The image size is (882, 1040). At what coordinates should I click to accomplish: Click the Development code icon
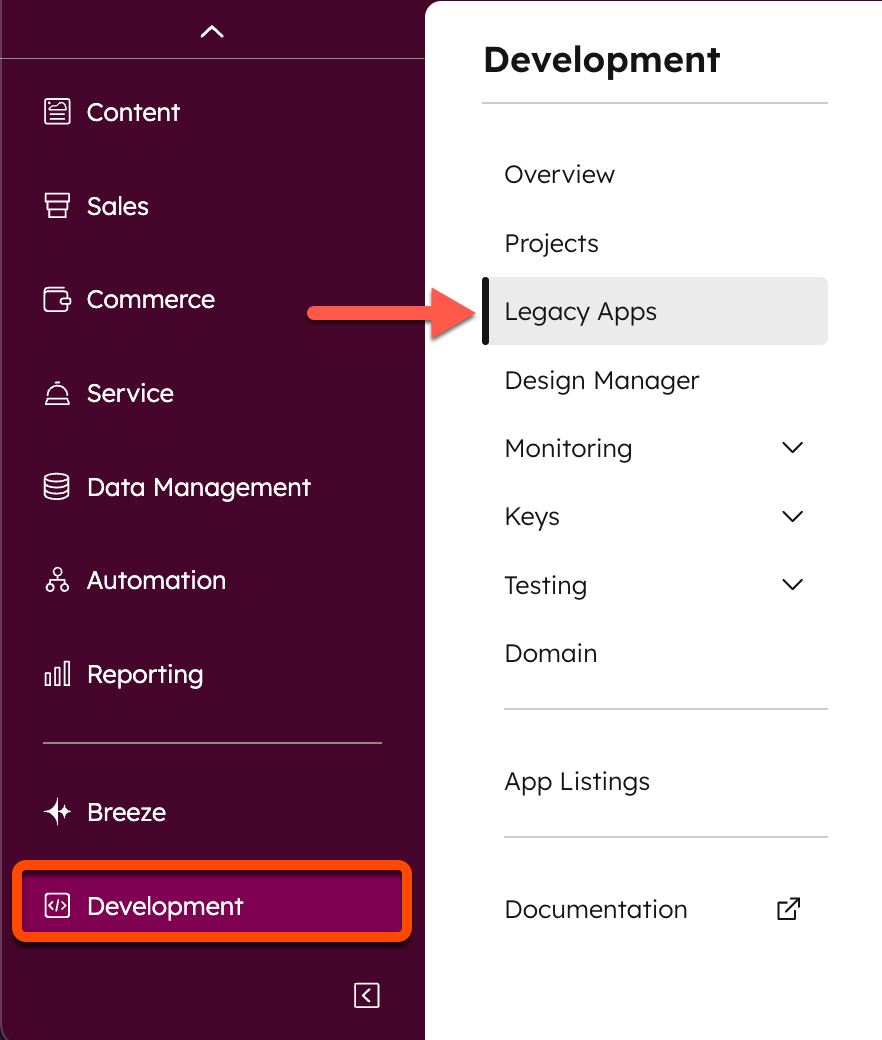[x=58, y=906]
